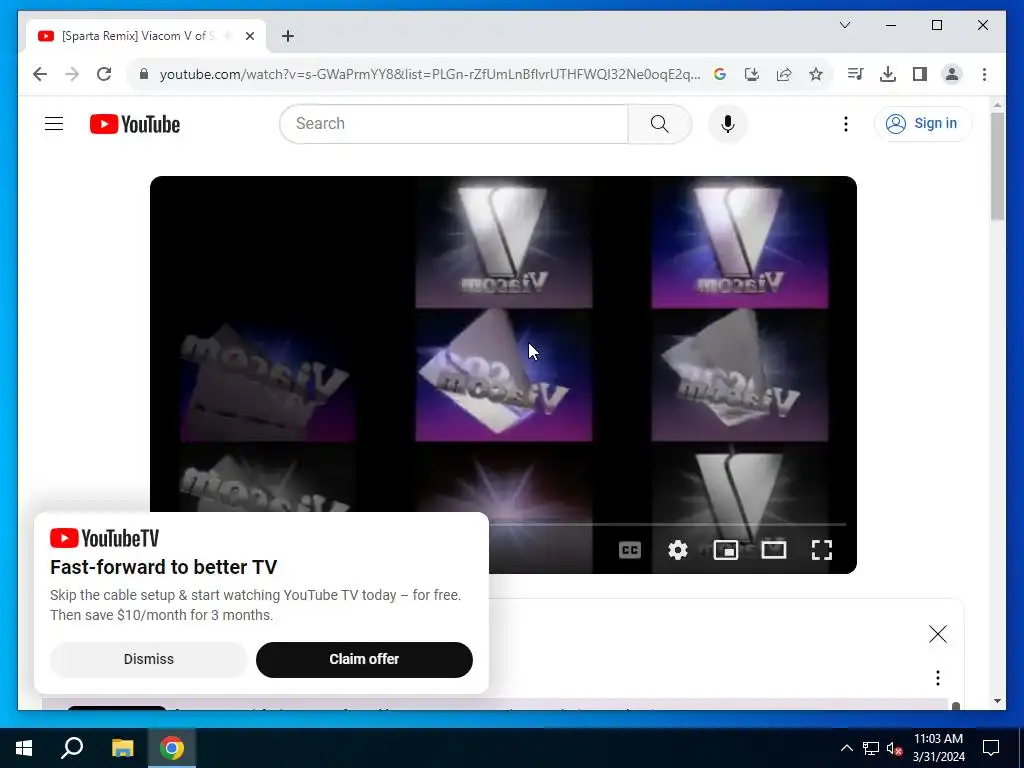Open Windows taskbar search
Viewport: 1024px width, 768px height.
pos(72,748)
